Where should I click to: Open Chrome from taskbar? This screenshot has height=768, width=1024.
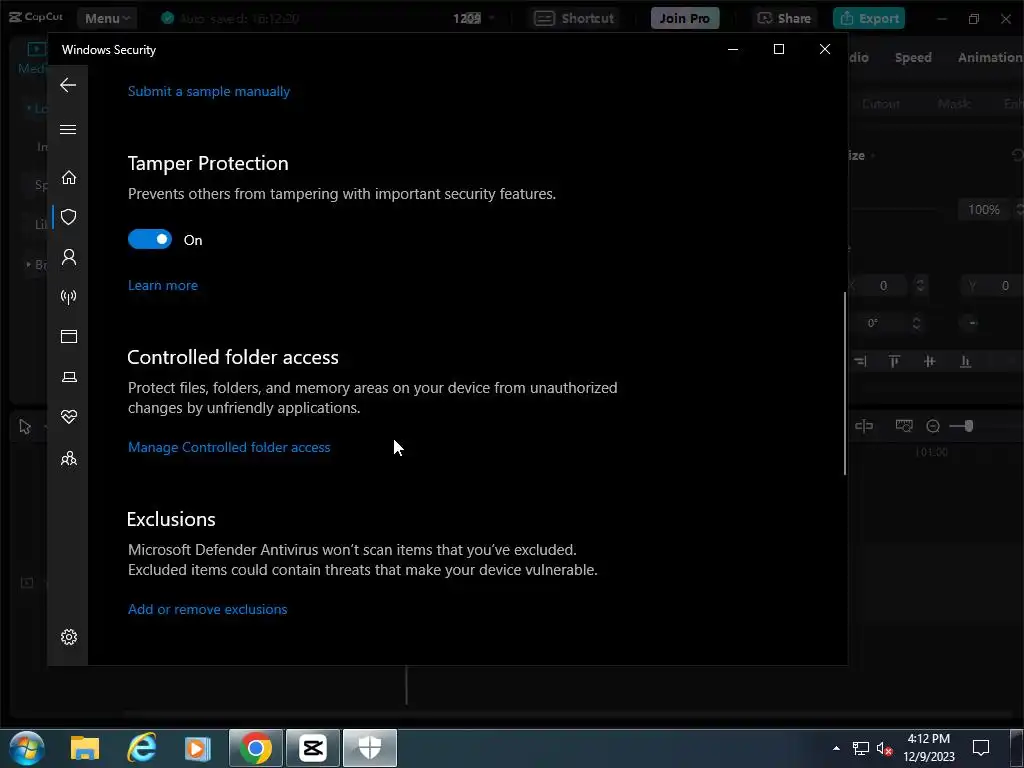255,748
